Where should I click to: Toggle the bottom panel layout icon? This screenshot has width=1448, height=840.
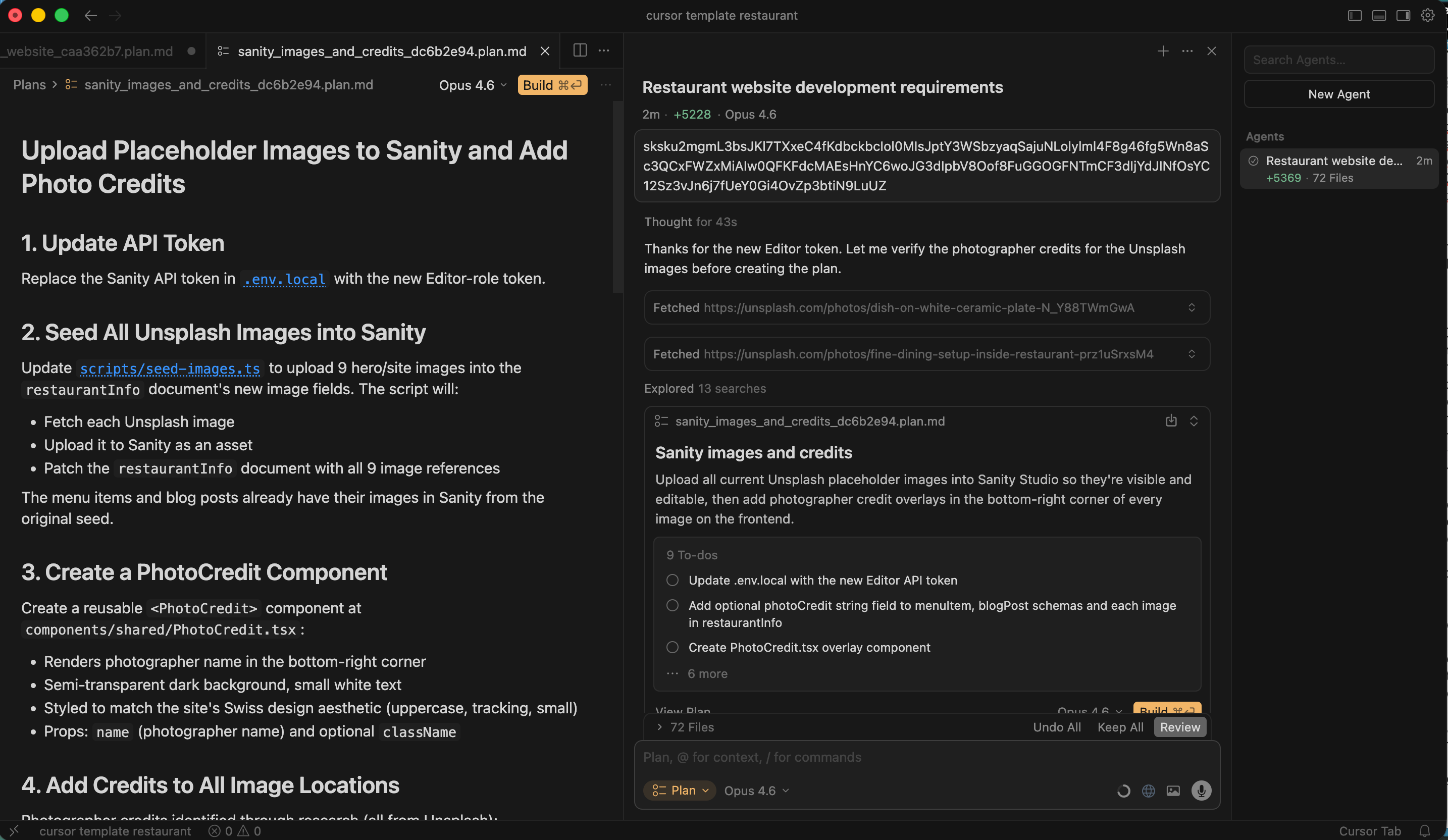[1378, 16]
